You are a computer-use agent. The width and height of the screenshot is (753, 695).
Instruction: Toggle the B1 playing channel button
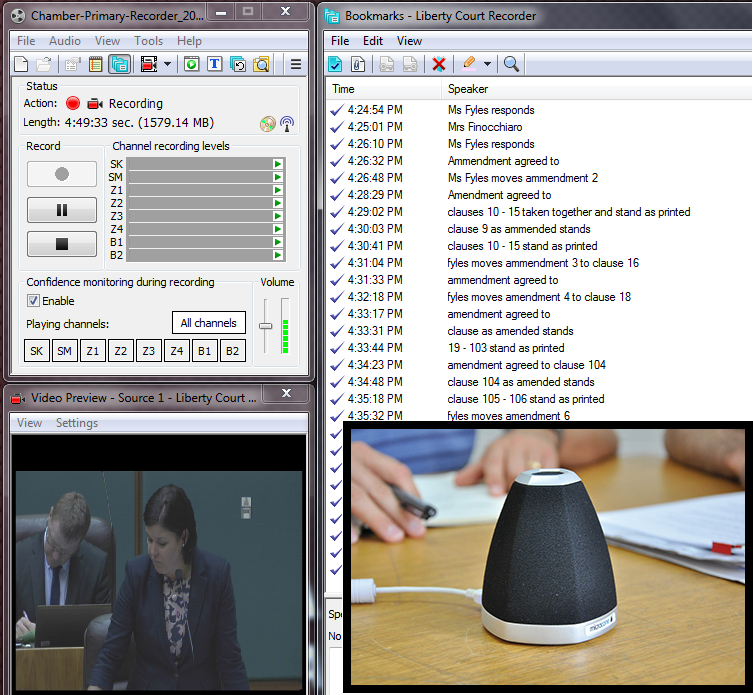205,351
